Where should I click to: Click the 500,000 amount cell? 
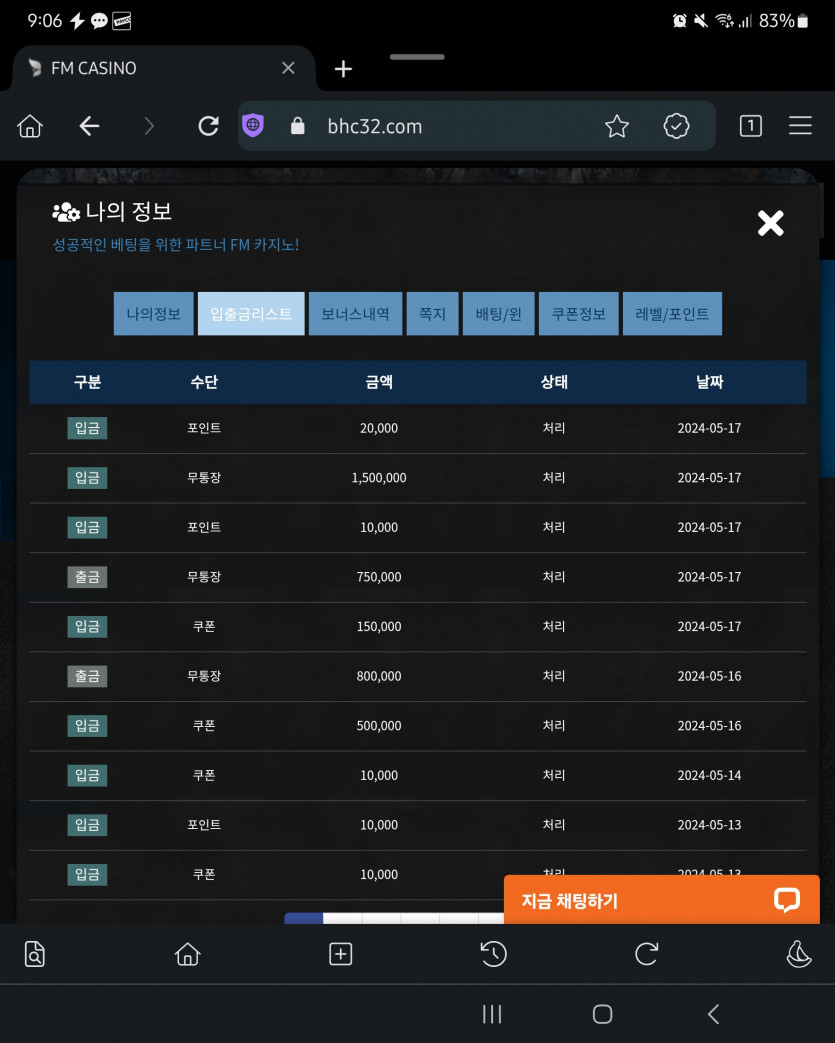pyautogui.click(x=379, y=726)
